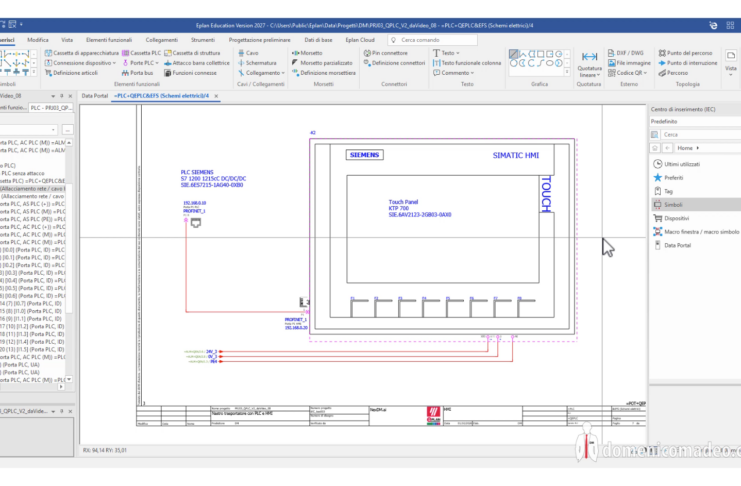Insert a Pin connettore
Screen dimensions: 741x486
(386, 53)
